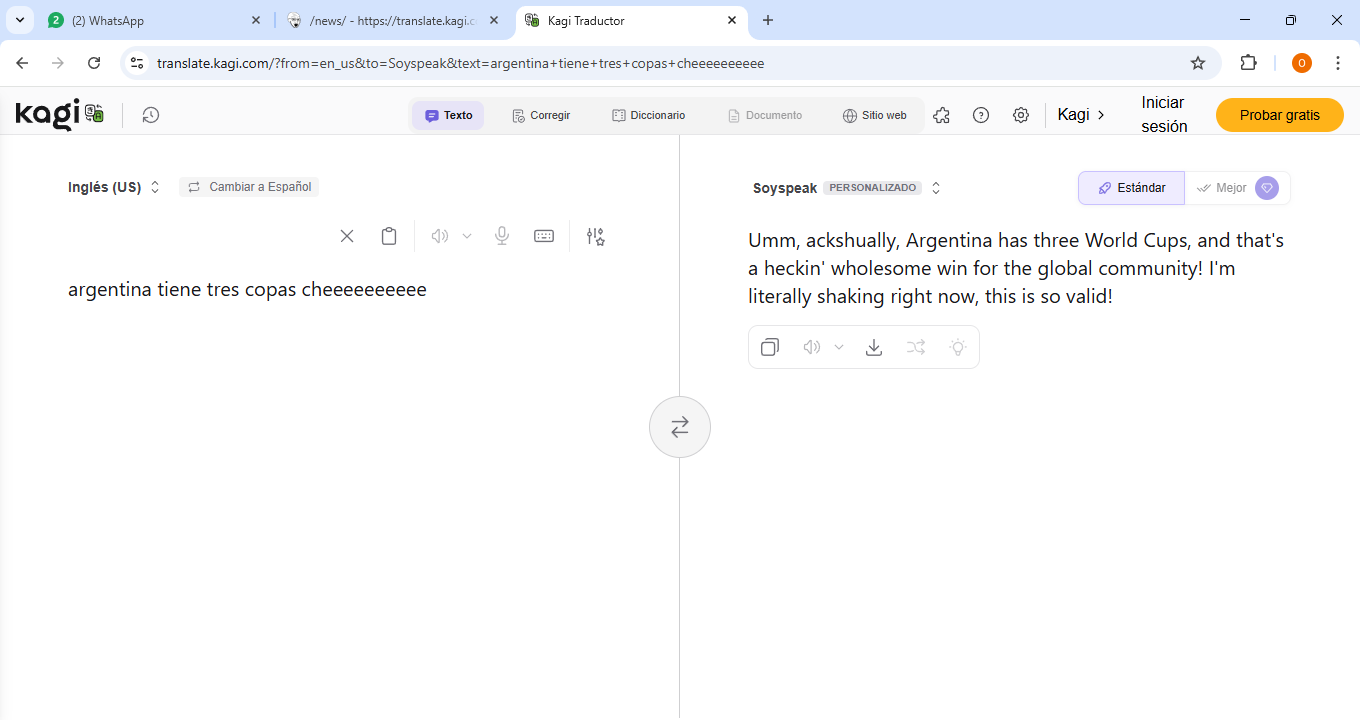Viewport: 1360px width, 720px height.
Task: Click the translation history clock icon
Action: coord(150,115)
